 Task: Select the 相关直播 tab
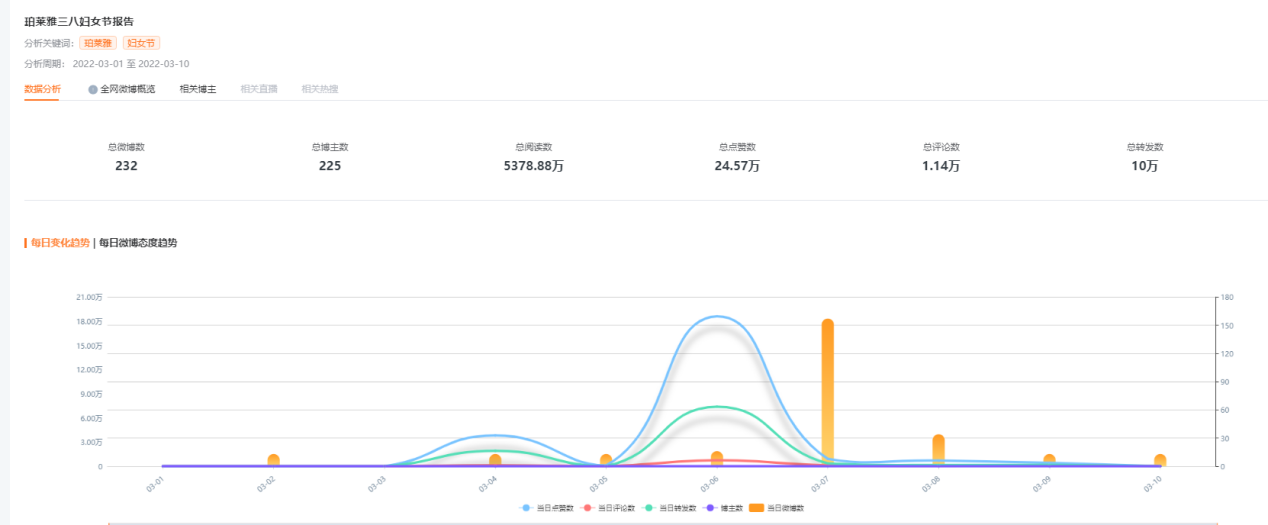click(x=259, y=89)
